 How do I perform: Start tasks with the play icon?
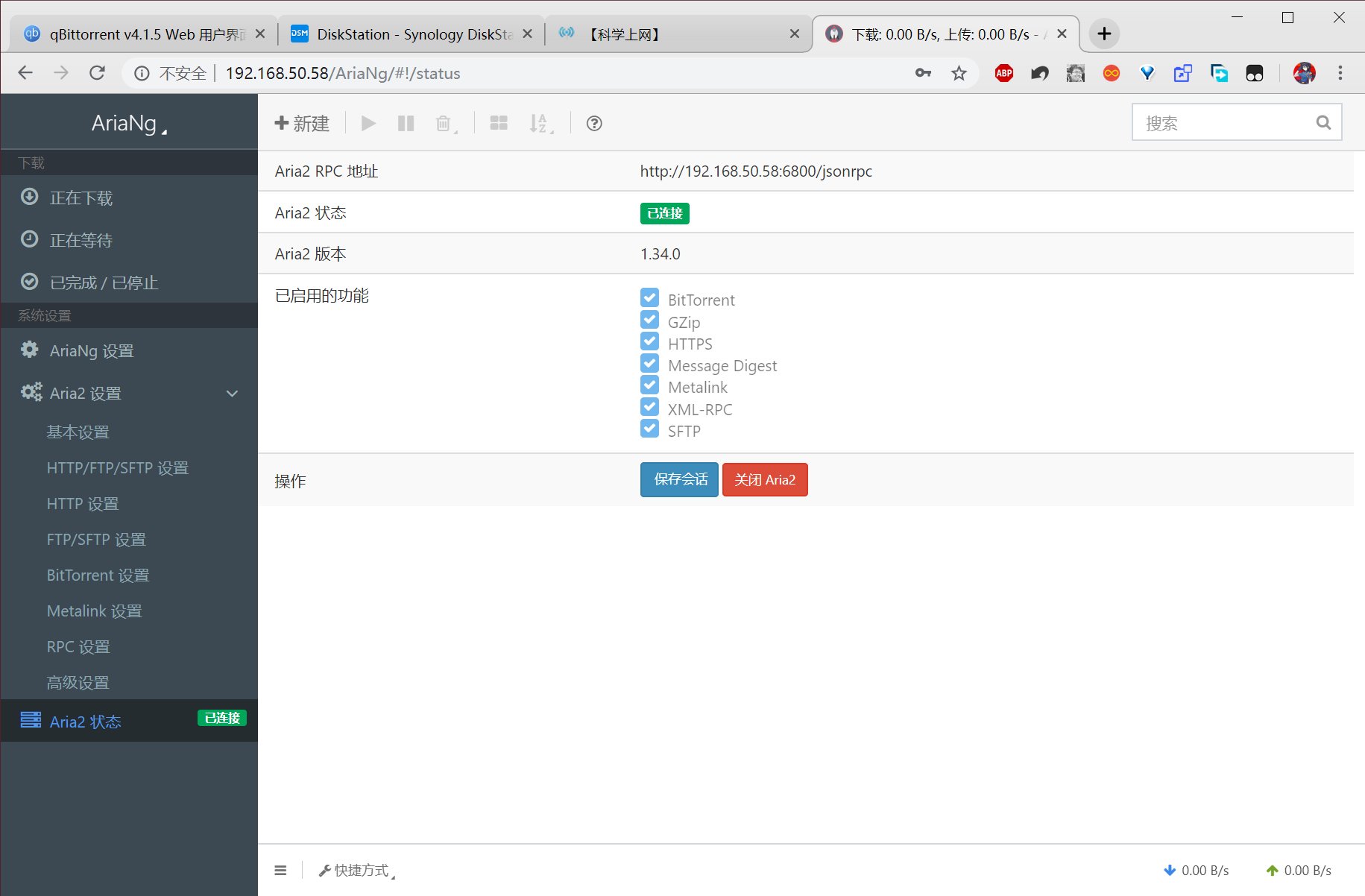368,123
